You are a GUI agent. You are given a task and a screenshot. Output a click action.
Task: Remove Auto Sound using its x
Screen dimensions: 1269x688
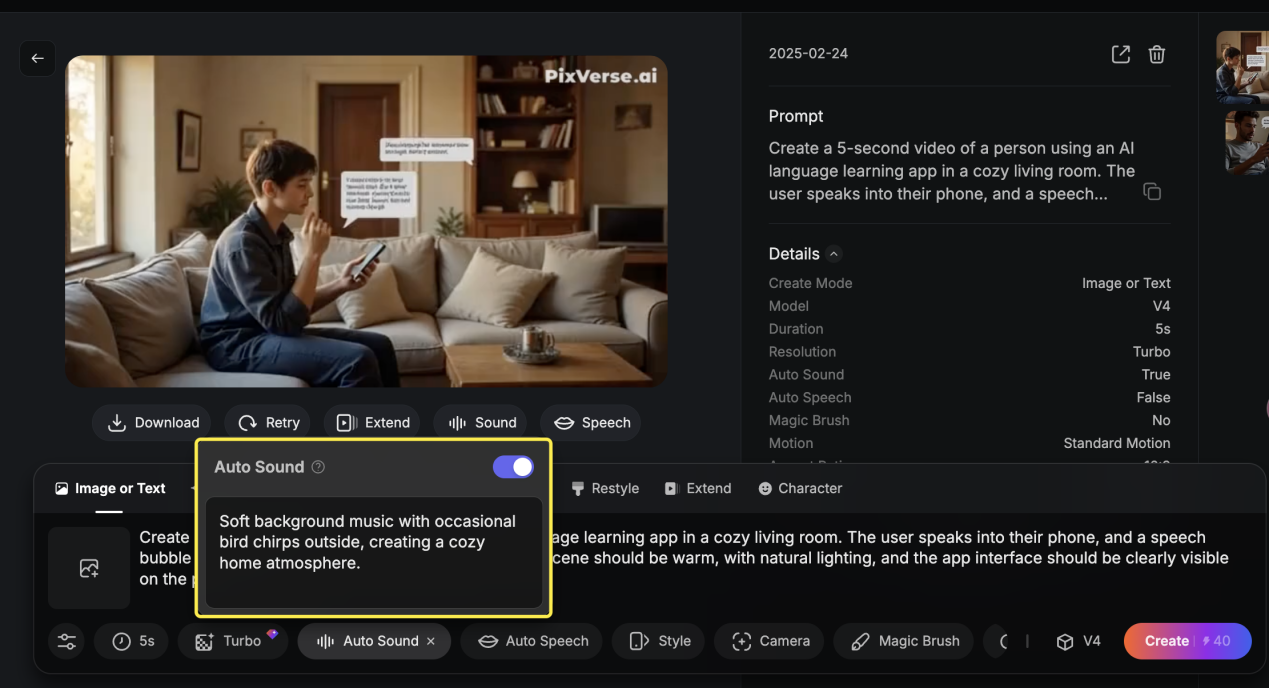click(x=431, y=641)
